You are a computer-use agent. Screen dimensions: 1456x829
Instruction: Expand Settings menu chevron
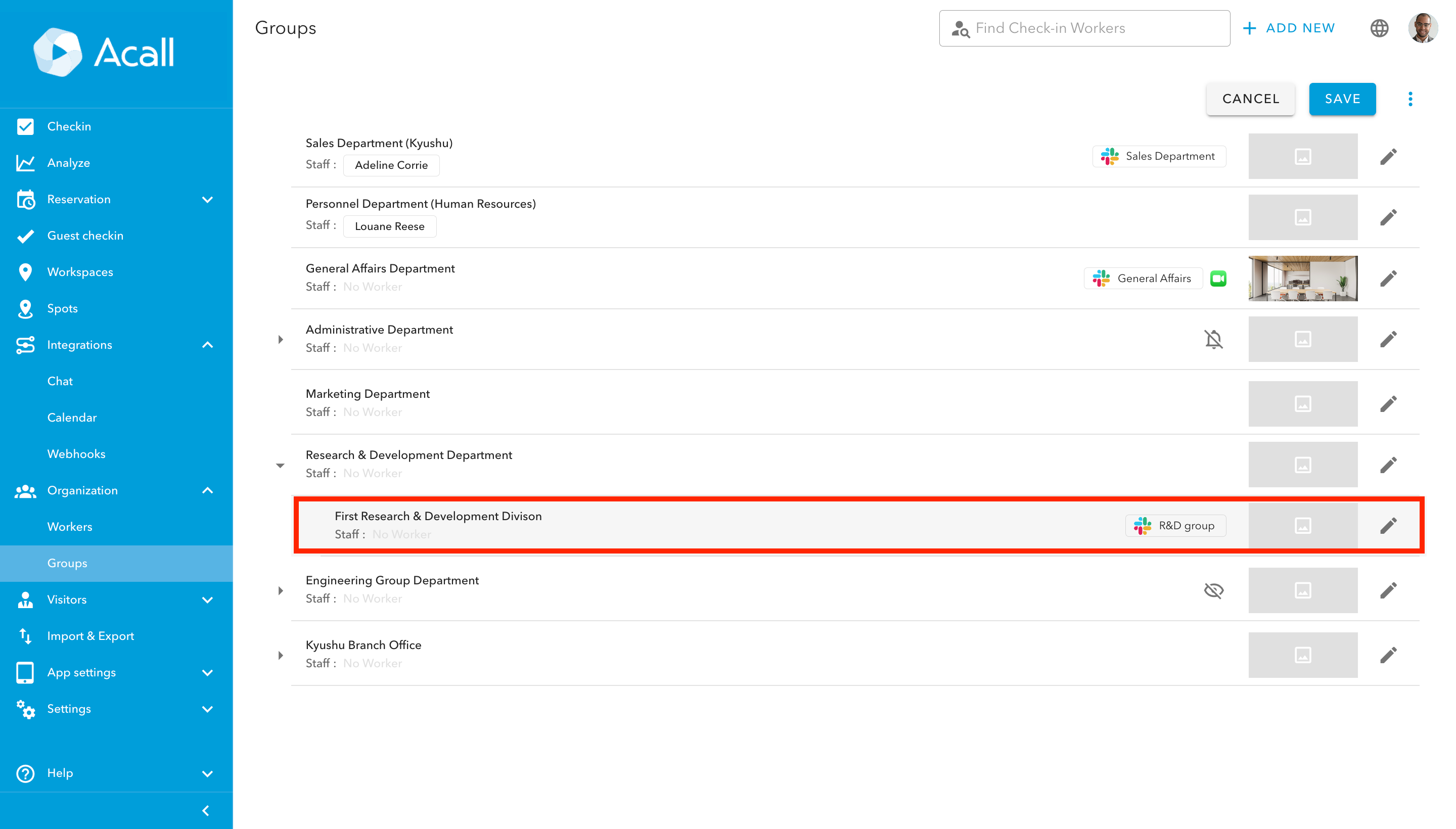click(207, 709)
